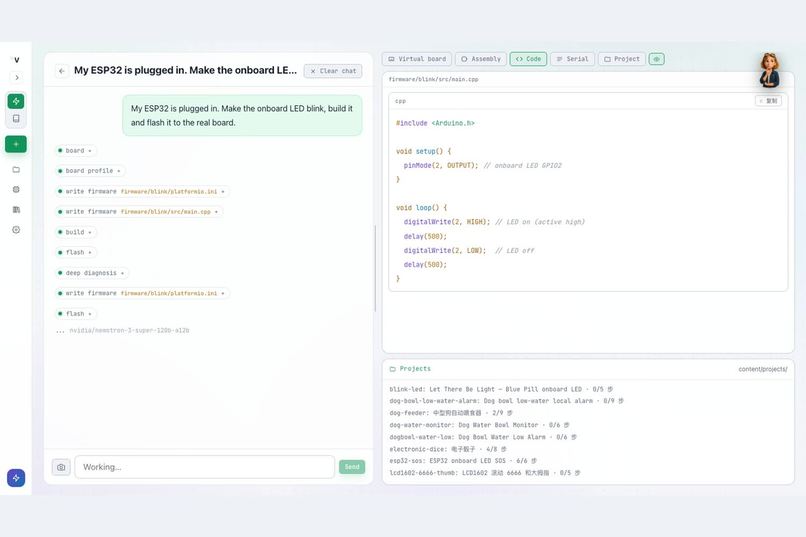The image size is (806, 537).
Task: Click the copy button on the cpp code block
Action: (768, 101)
